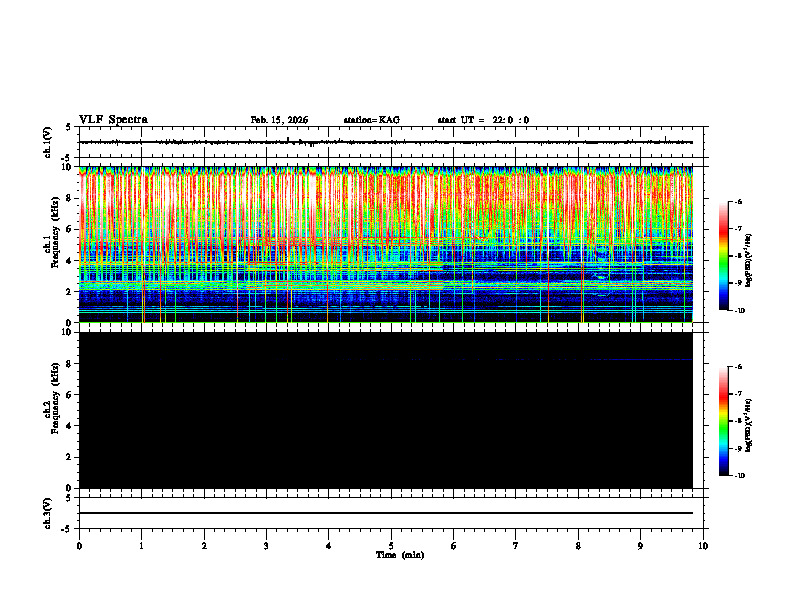792x612 pixels.
Task: Click the time axis tick label '8'
Action: (x=578, y=546)
